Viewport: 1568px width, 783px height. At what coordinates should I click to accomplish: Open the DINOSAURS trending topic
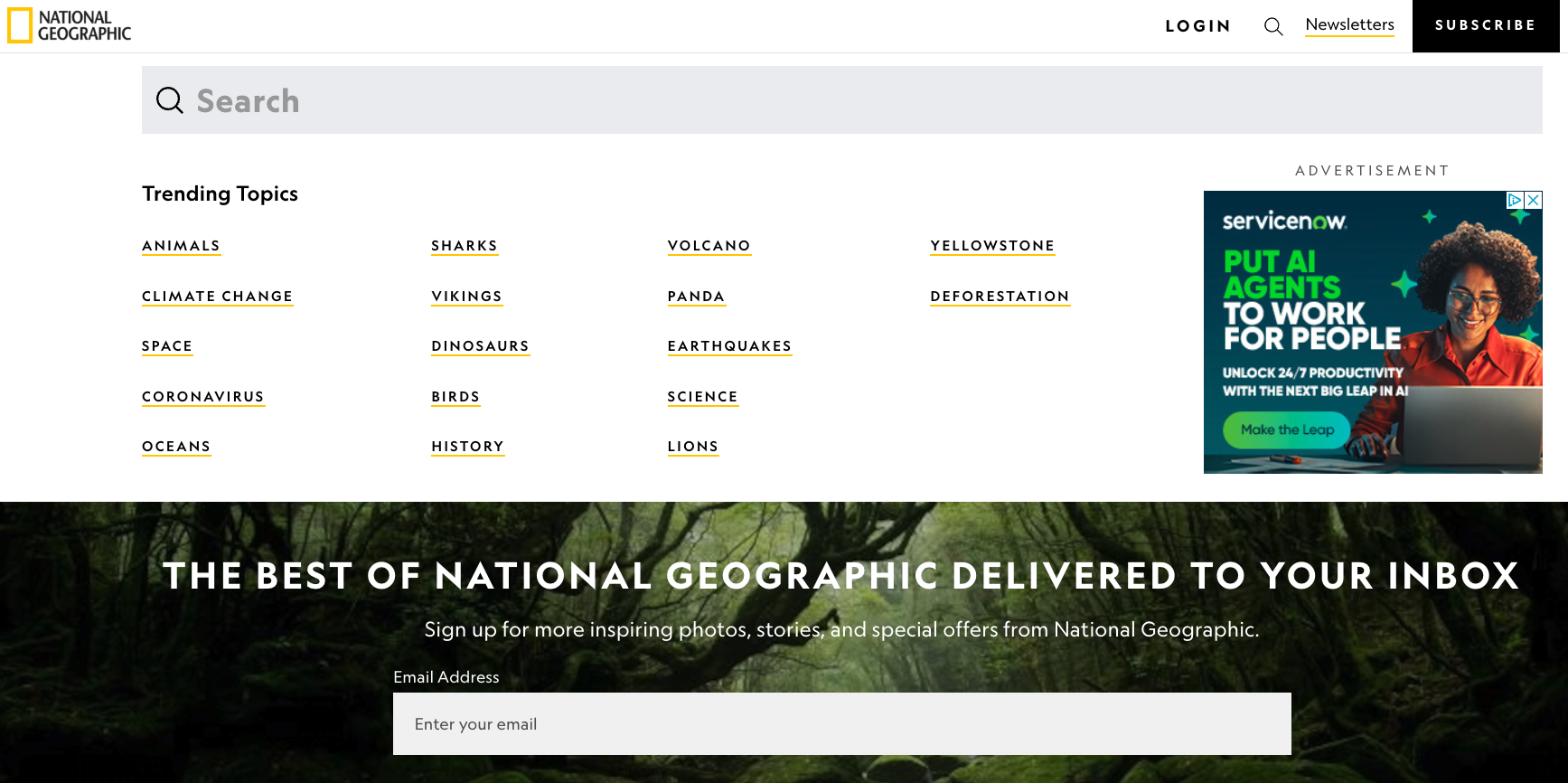tap(481, 346)
